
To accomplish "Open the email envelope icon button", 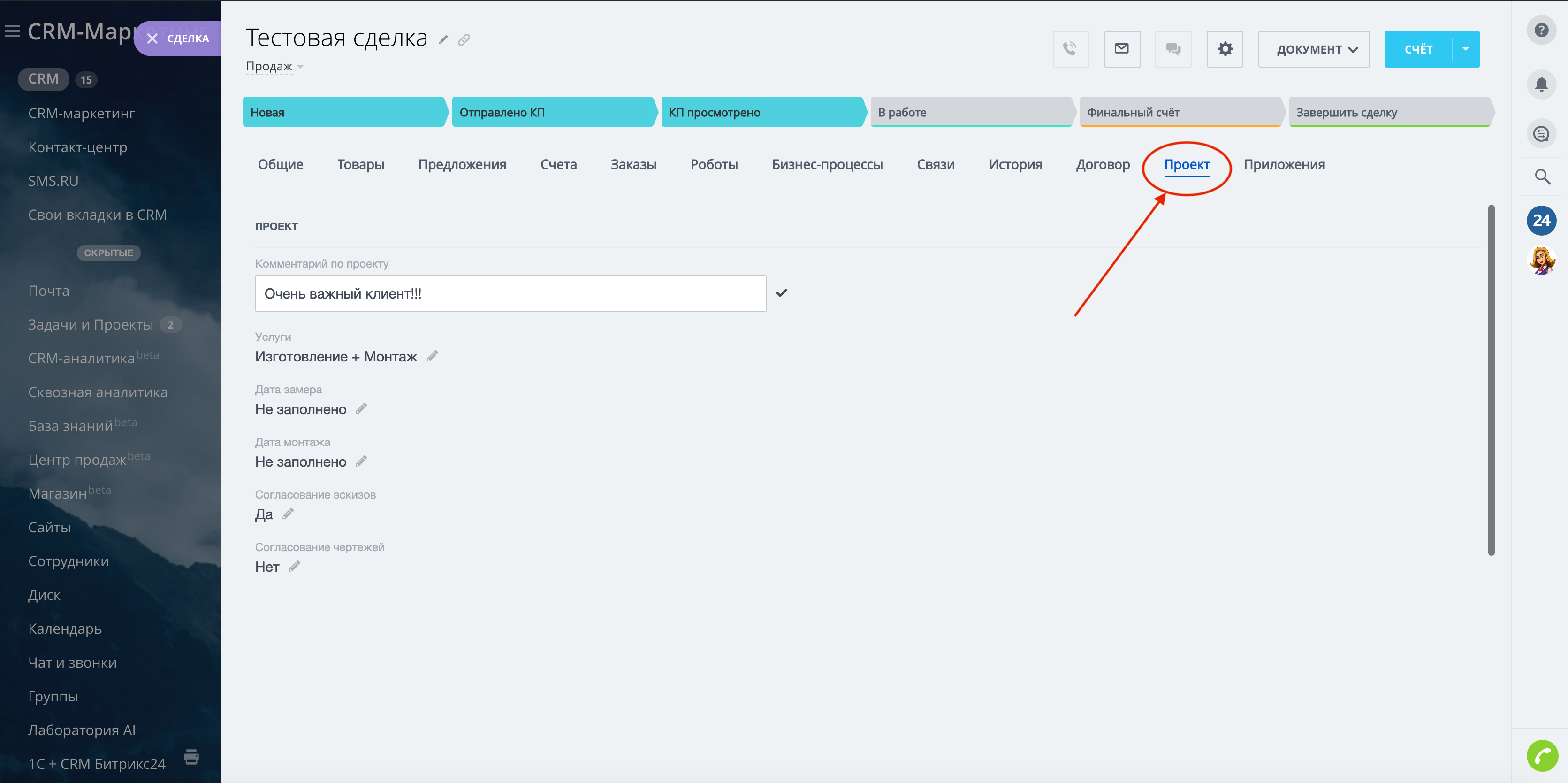I will [x=1122, y=49].
